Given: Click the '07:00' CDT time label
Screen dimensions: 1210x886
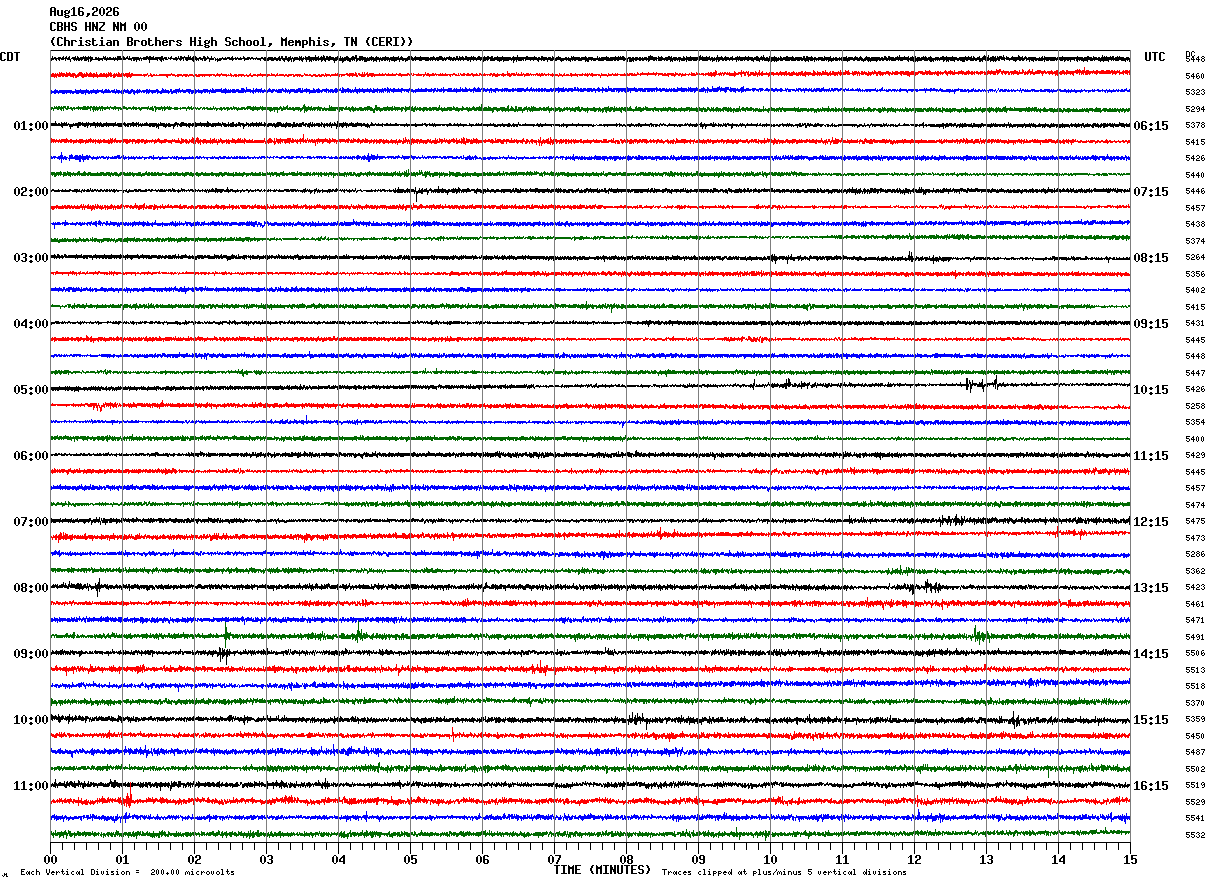Looking at the screenshot, I should [31, 522].
